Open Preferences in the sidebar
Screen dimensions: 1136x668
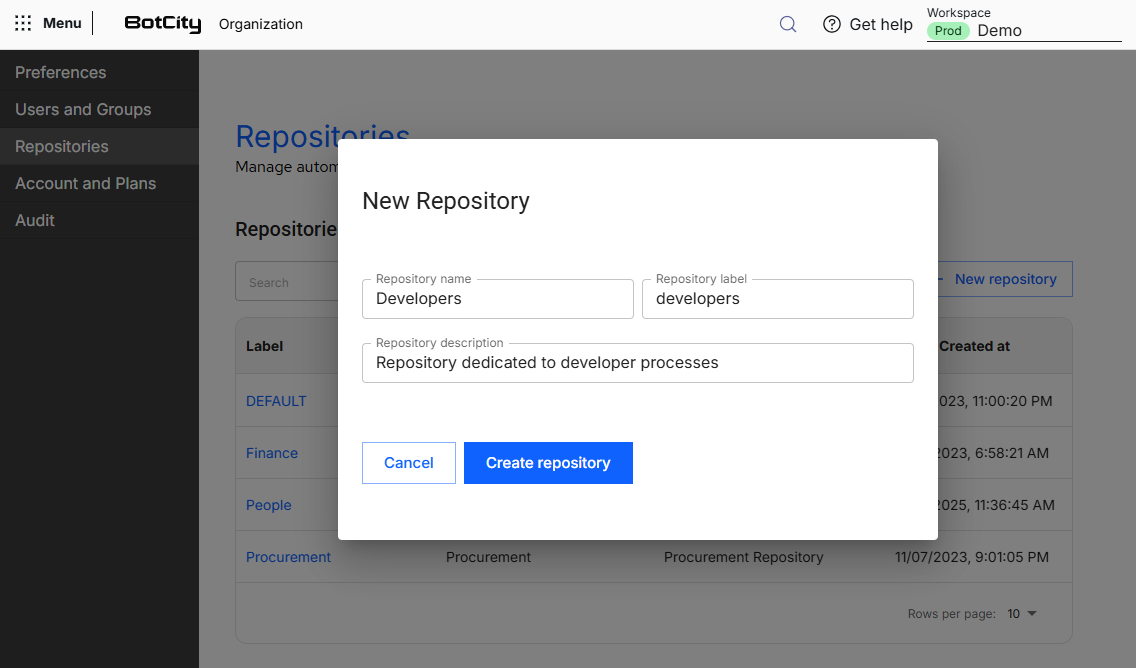(99, 72)
